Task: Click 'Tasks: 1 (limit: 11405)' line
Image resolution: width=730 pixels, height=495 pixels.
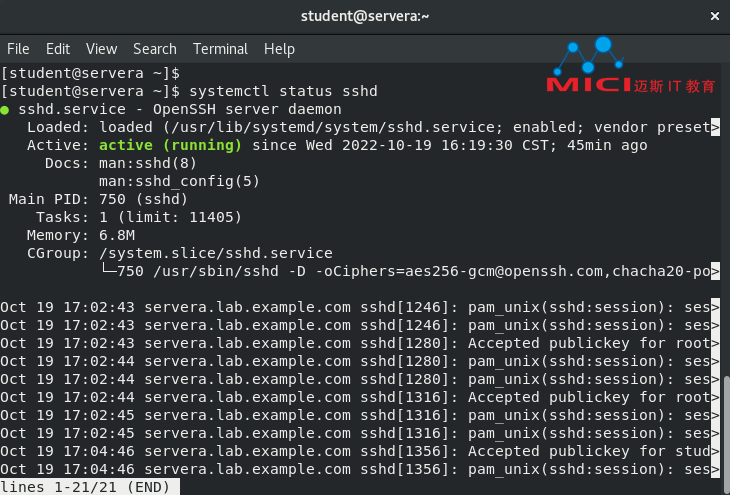Action: pyautogui.click(x=139, y=217)
